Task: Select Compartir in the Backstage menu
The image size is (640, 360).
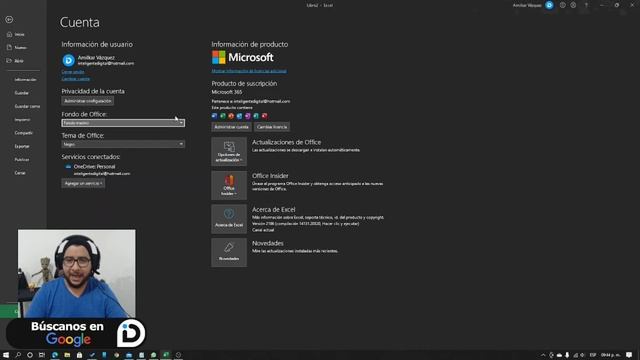Action: coord(24,133)
